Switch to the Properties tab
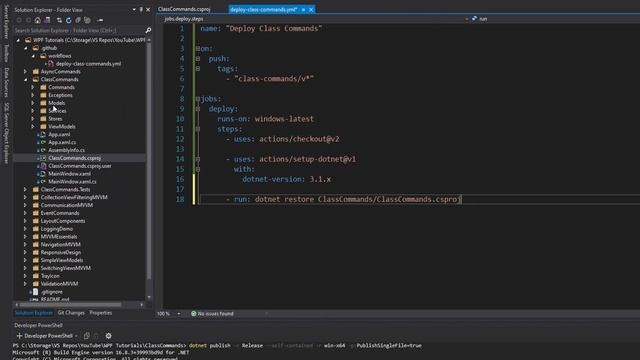The image size is (640, 360). pyautogui.click(x=100, y=313)
